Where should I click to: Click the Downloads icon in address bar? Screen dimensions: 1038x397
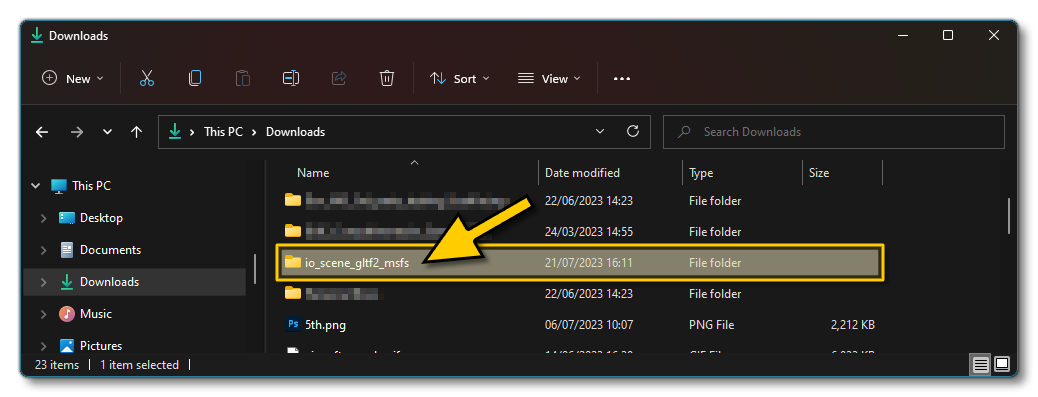(174, 132)
